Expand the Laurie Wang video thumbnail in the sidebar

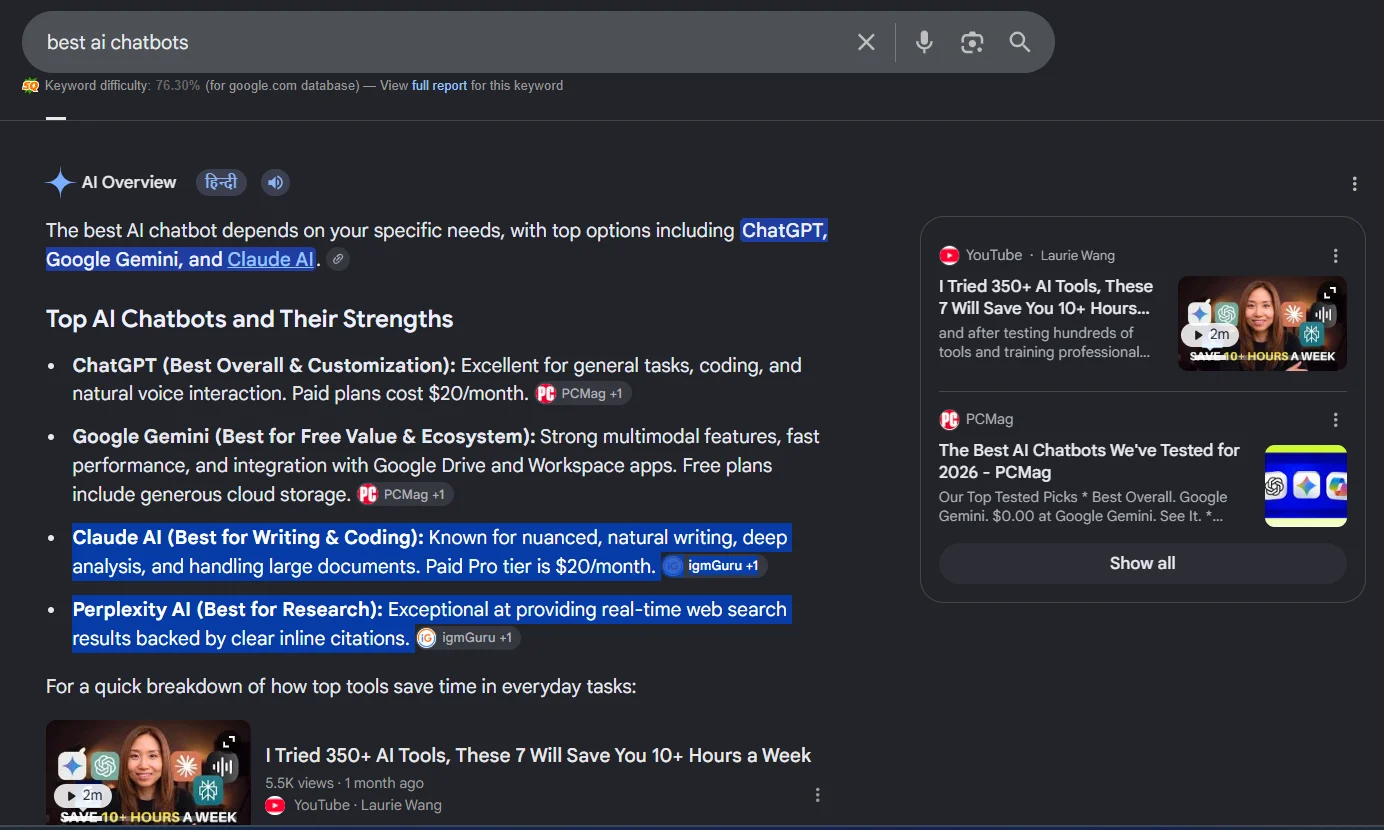(1328, 292)
